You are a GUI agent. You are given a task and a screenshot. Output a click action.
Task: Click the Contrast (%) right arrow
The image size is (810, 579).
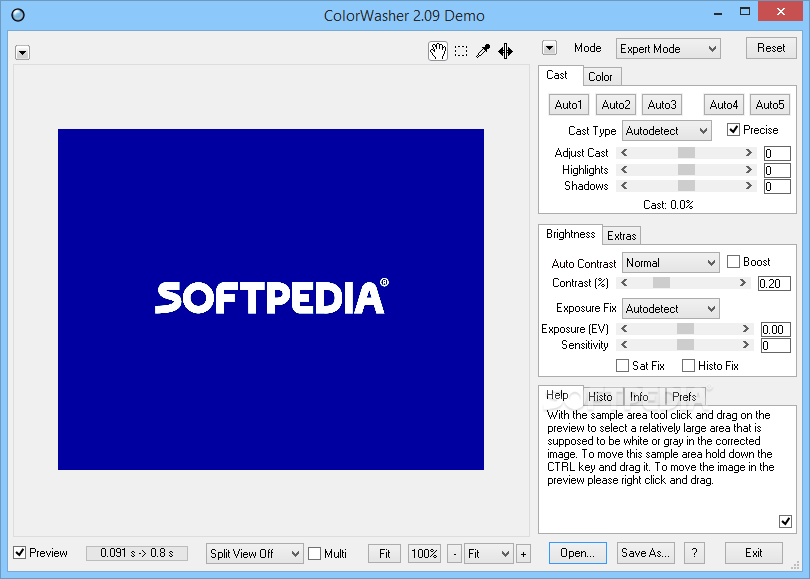(x=743, y=283)
